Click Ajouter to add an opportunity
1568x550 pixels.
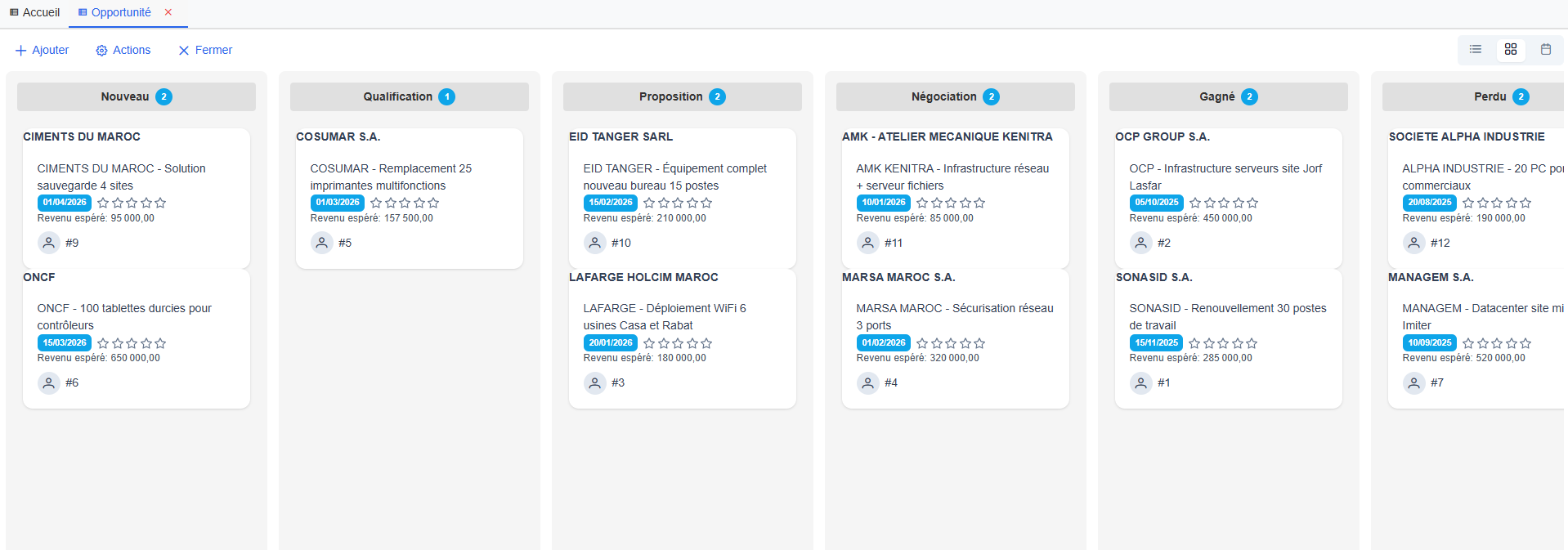(43, 50)
